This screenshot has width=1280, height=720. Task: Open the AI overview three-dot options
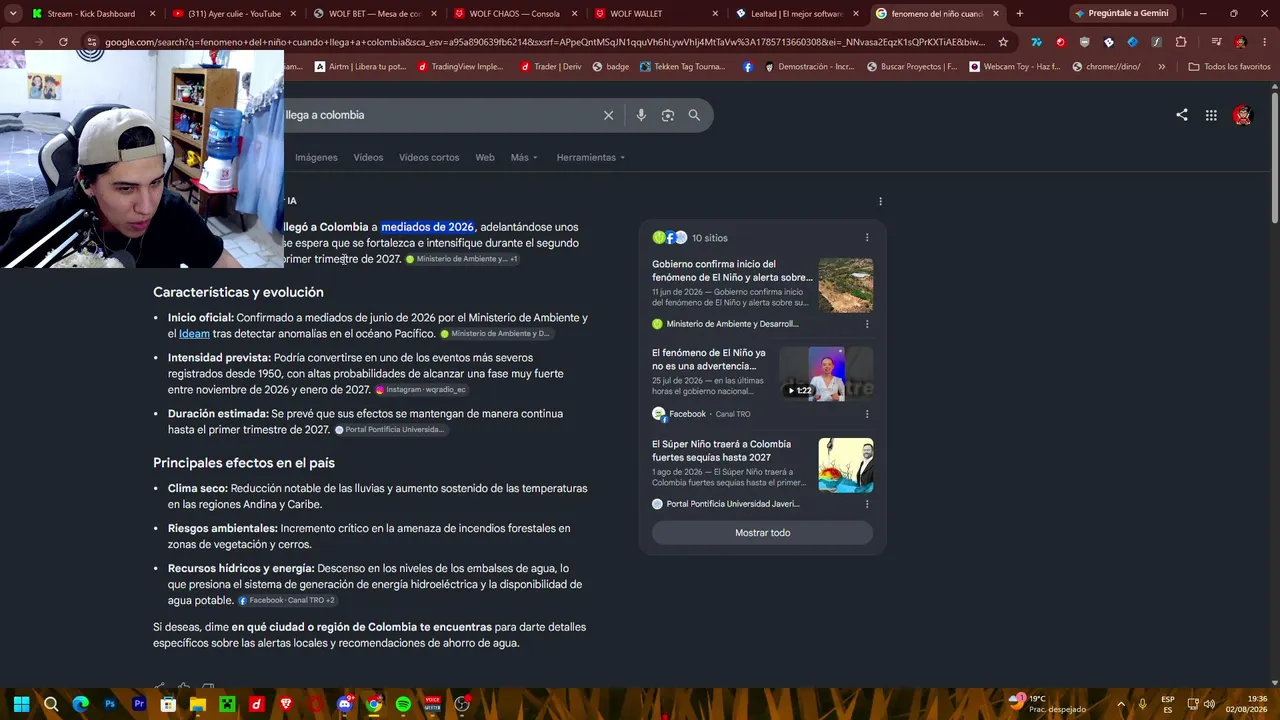tap(880, 201)
